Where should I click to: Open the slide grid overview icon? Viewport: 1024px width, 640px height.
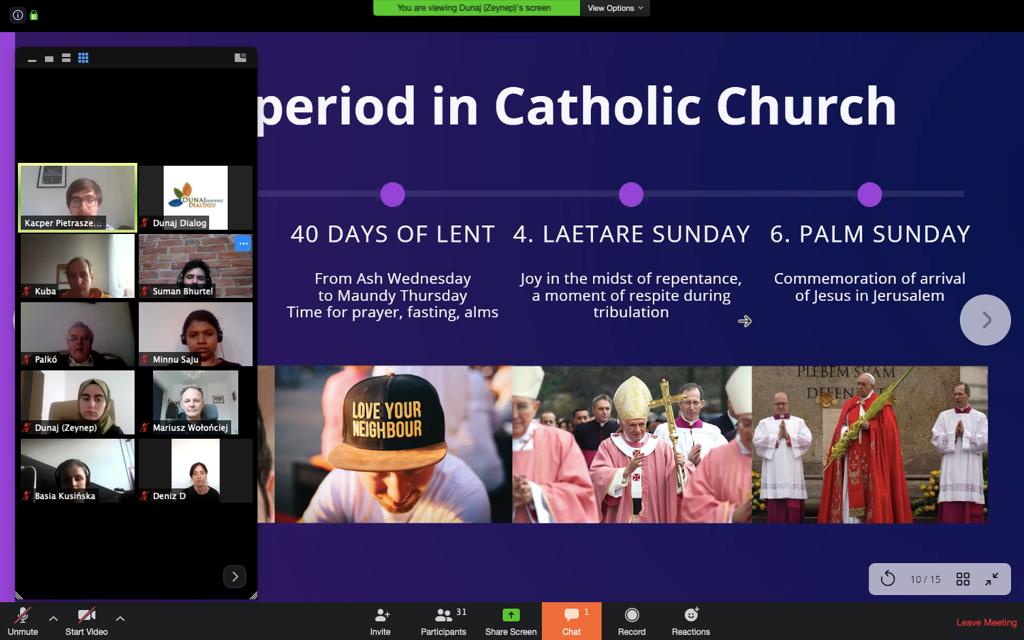pyautogui.click(x=963, y=579)
